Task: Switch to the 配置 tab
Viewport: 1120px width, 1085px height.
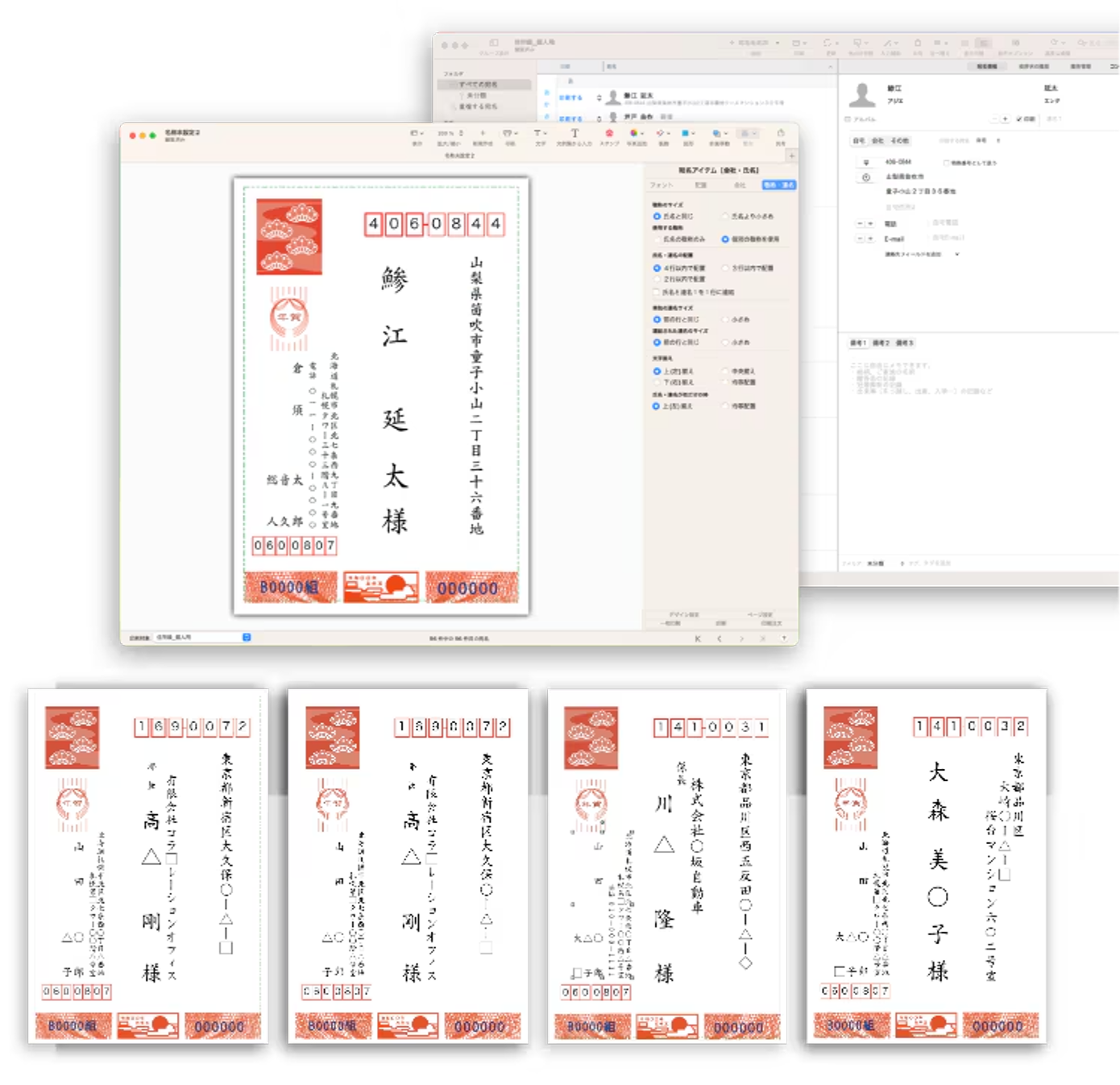Action: pyautogui.click(x=701, y=185)
